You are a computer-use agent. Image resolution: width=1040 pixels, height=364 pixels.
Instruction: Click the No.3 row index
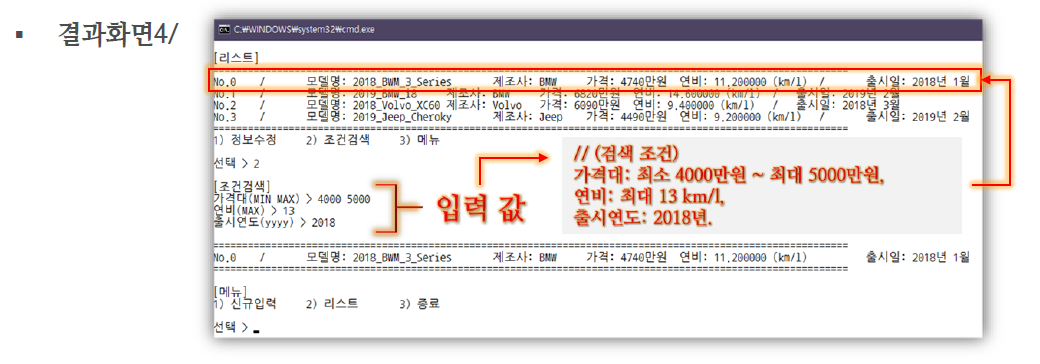click(x=226, y=117)
